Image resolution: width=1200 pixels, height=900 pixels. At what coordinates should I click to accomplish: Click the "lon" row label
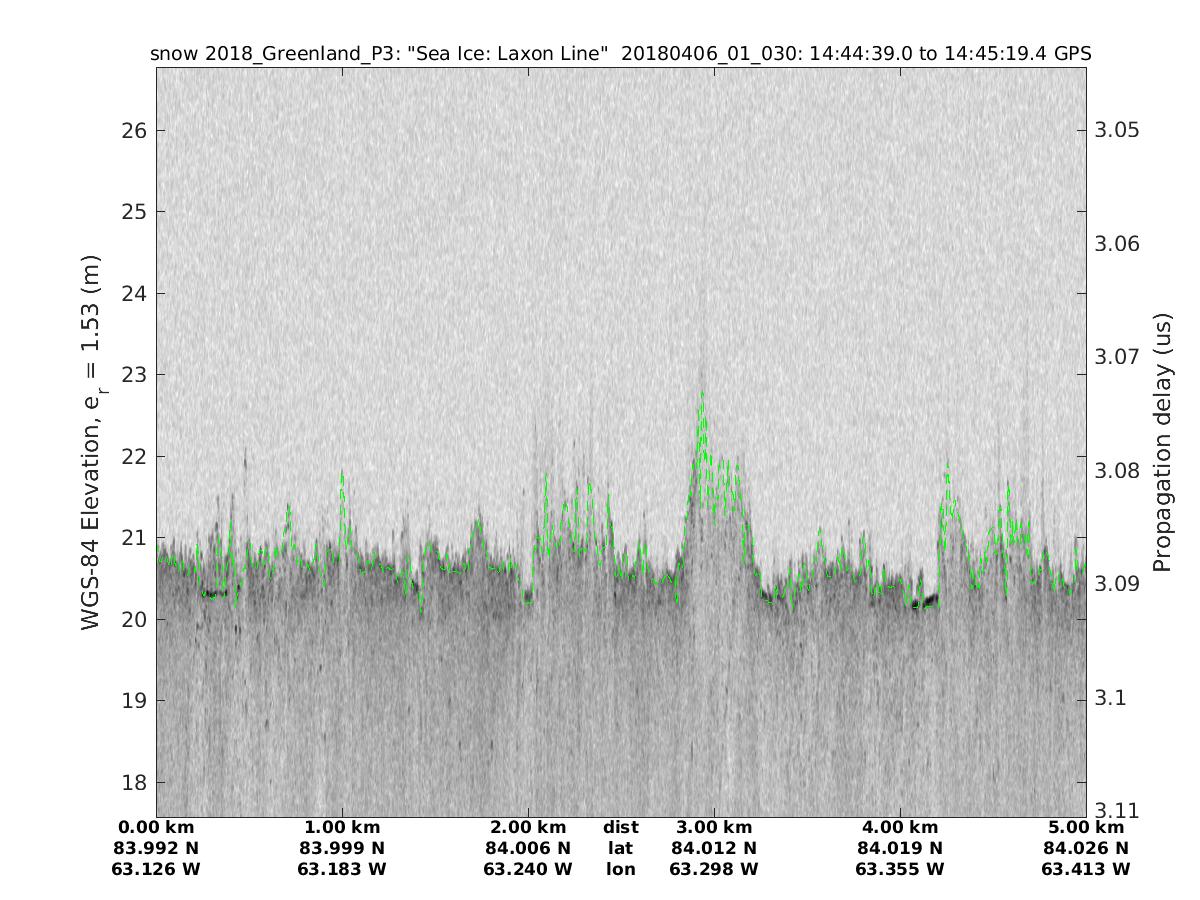click(620, 869)
